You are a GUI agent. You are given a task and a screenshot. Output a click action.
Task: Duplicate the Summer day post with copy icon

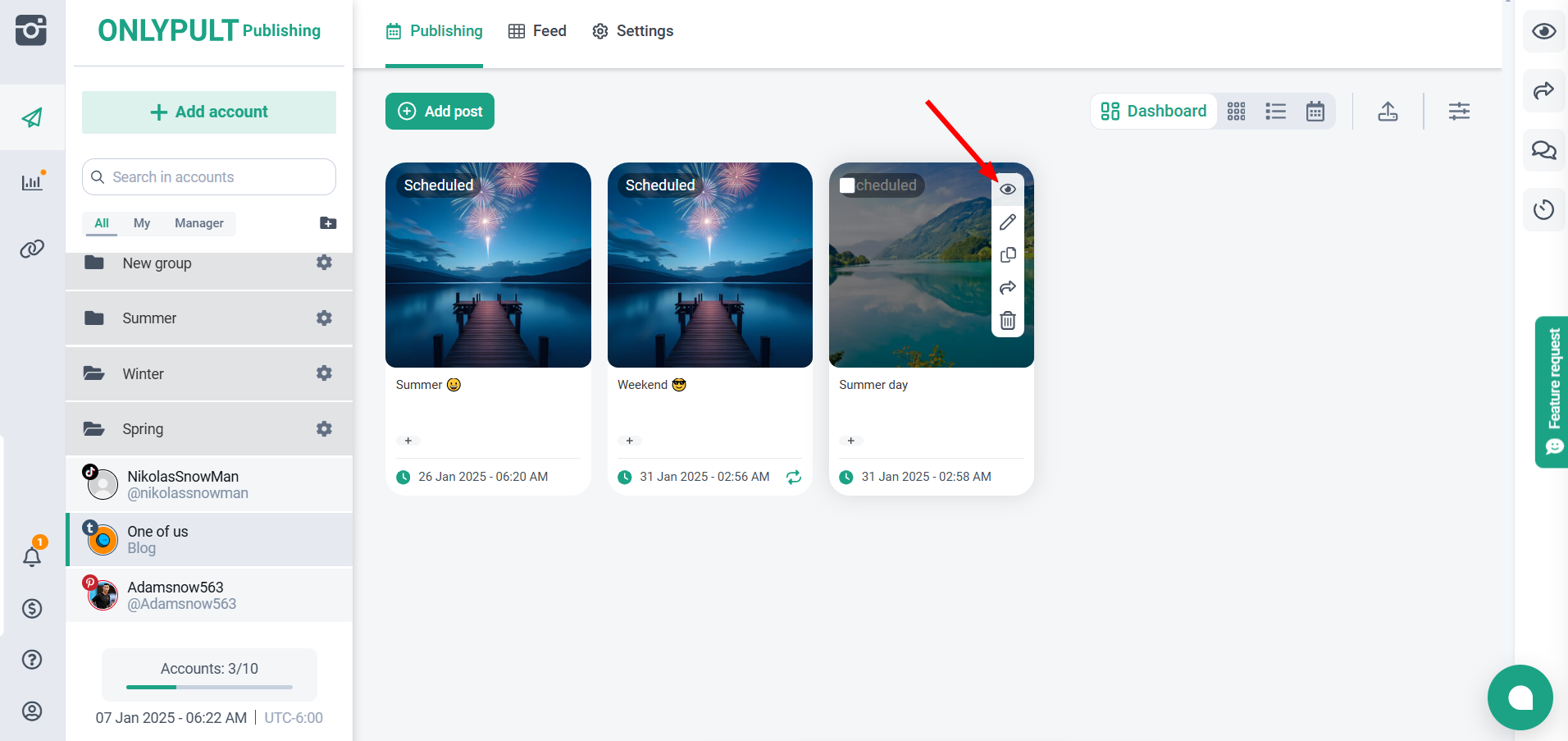(x=1008, y=255)
